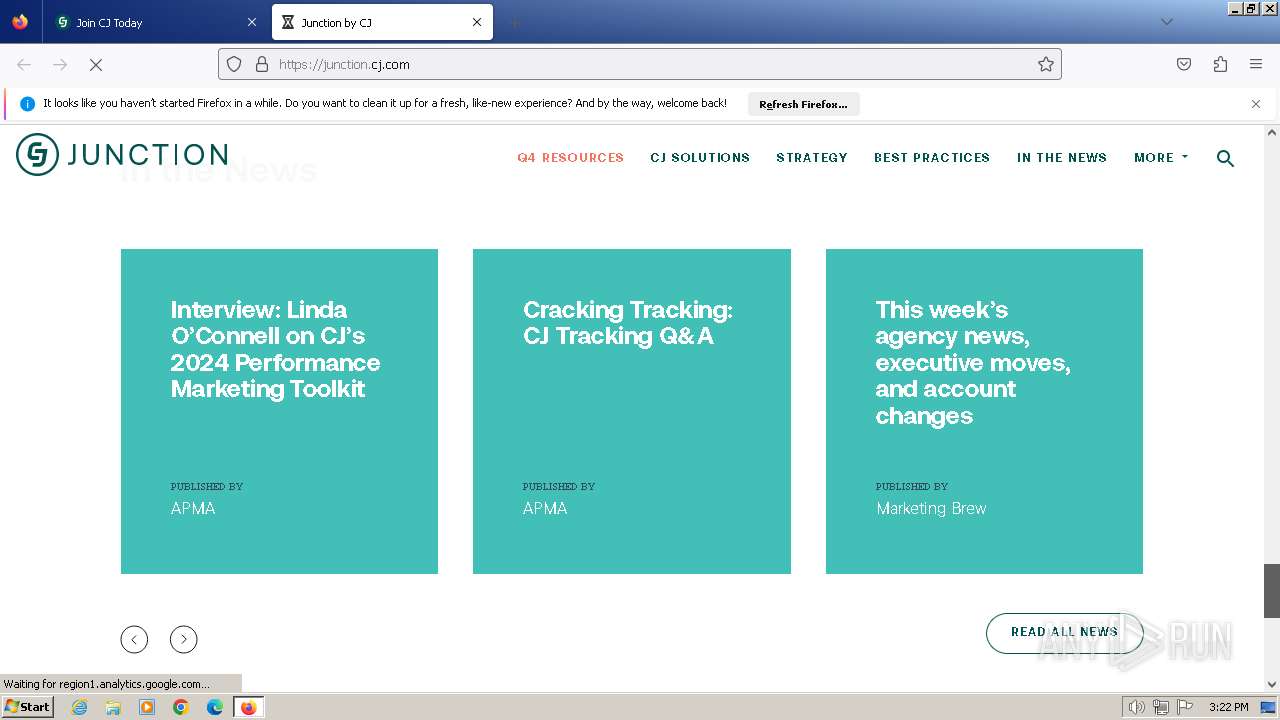Open File Explorer from the taskbar

pos(113,707)
